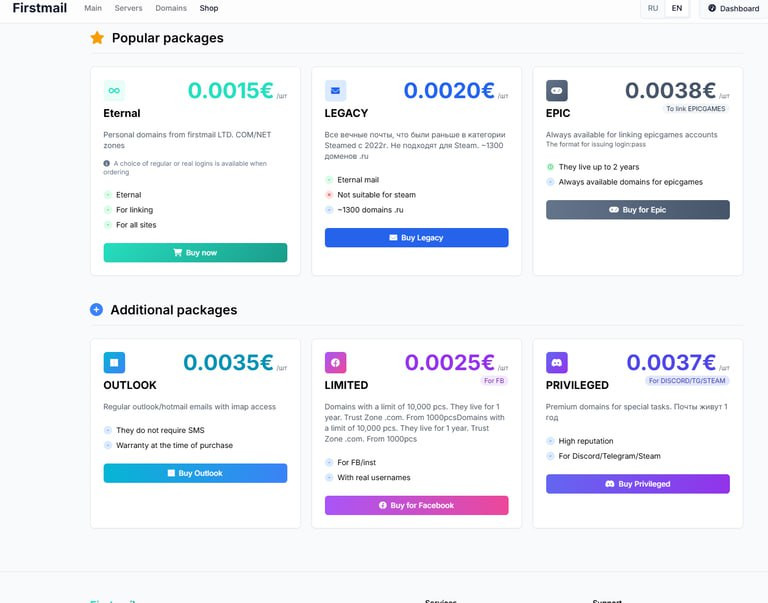
Task: Click the Buy Legacy button
Action: click(x=417, y=238)
